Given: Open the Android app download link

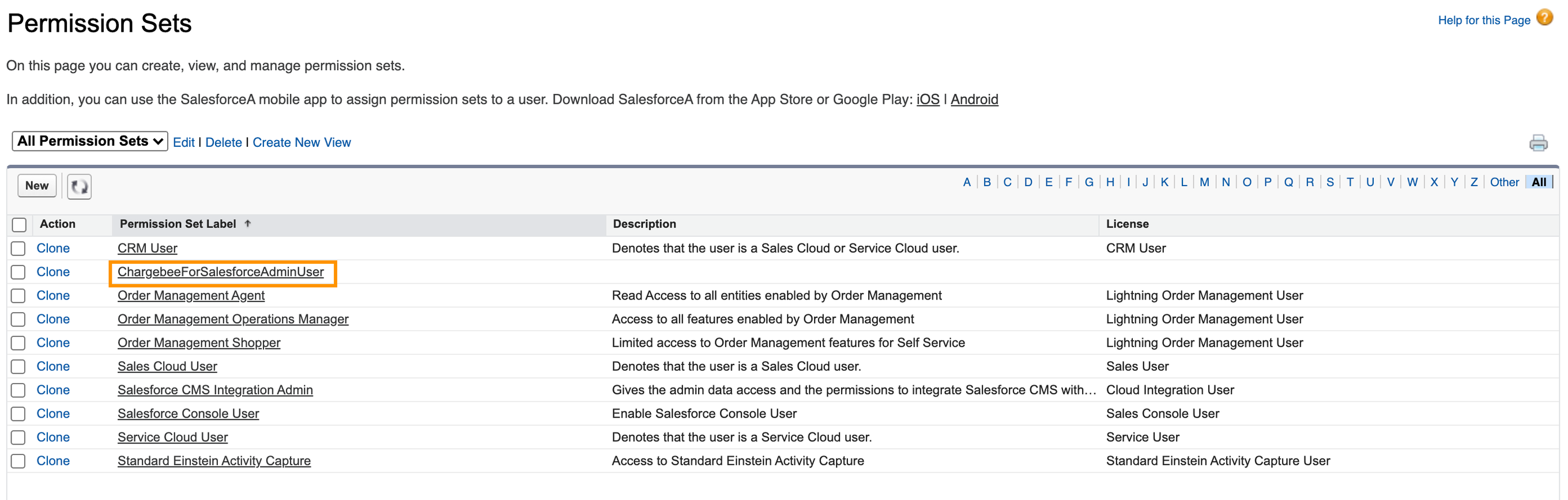Looking at the screenshot, I should (x=974, y=99).
